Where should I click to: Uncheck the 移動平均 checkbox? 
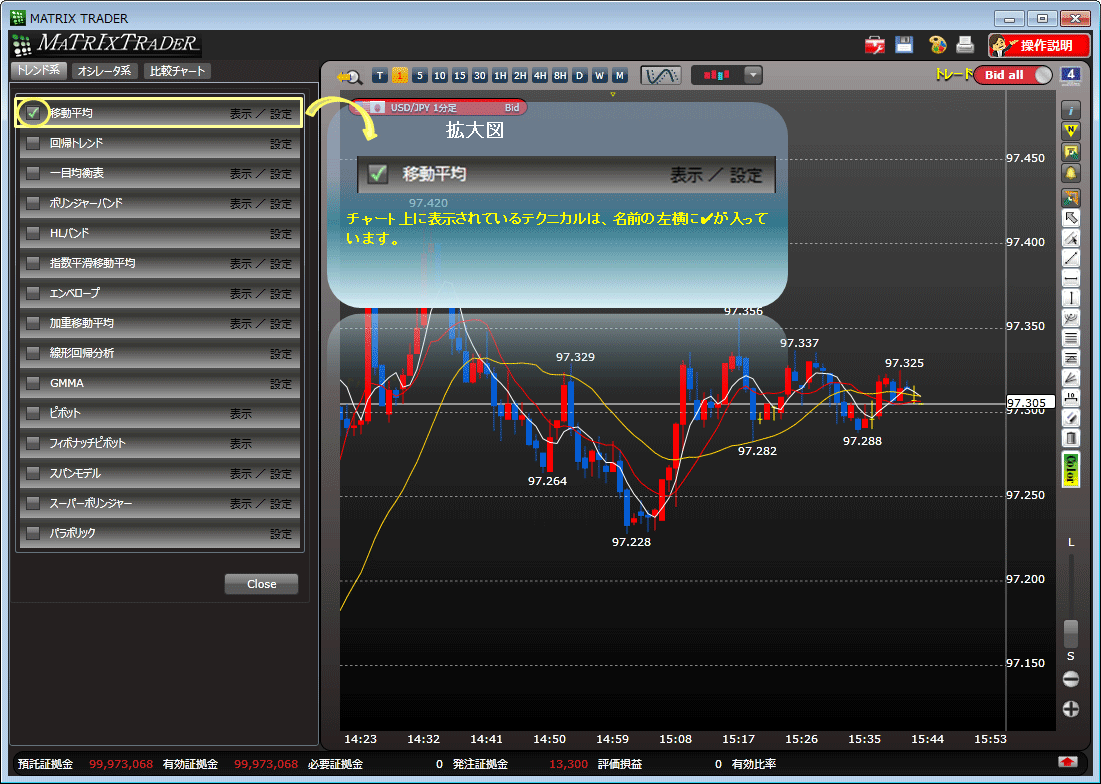(33, 113)
